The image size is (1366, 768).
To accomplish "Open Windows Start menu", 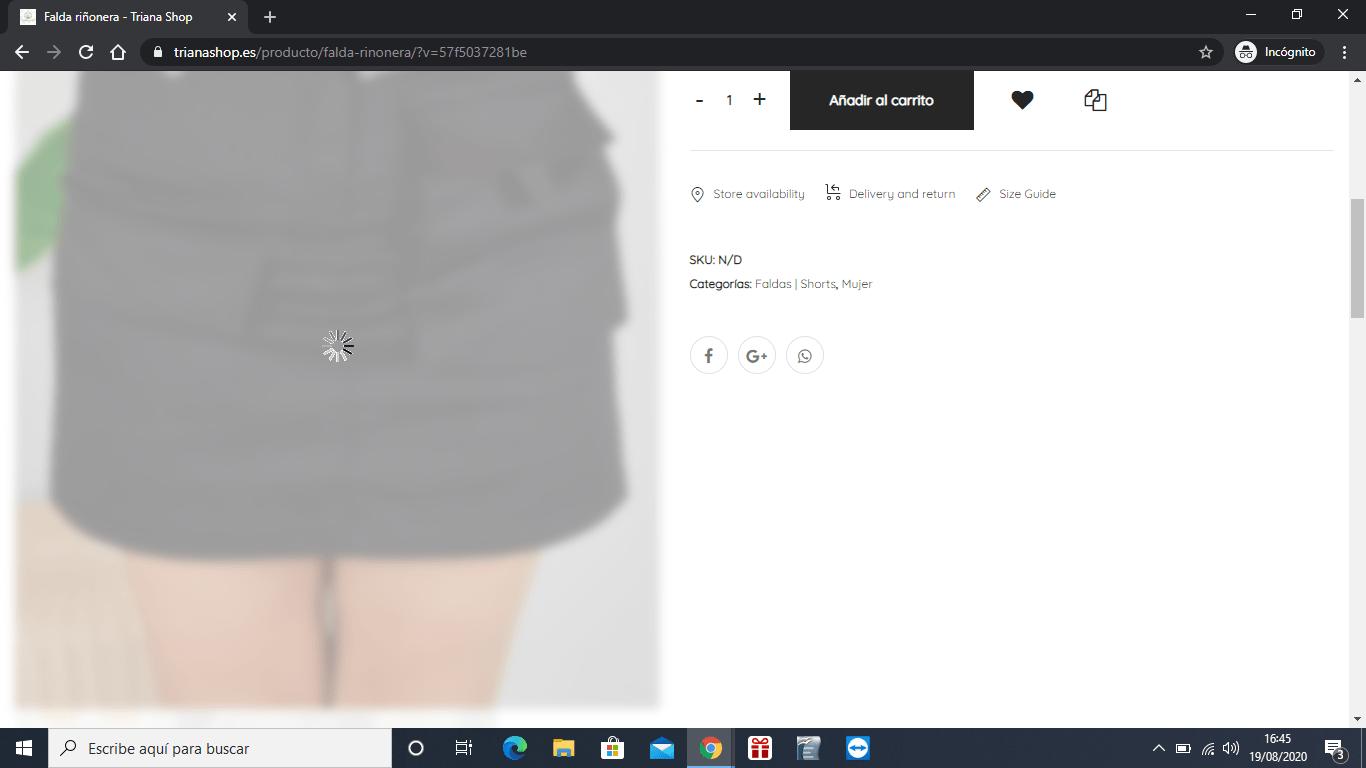I will (24, 748).
